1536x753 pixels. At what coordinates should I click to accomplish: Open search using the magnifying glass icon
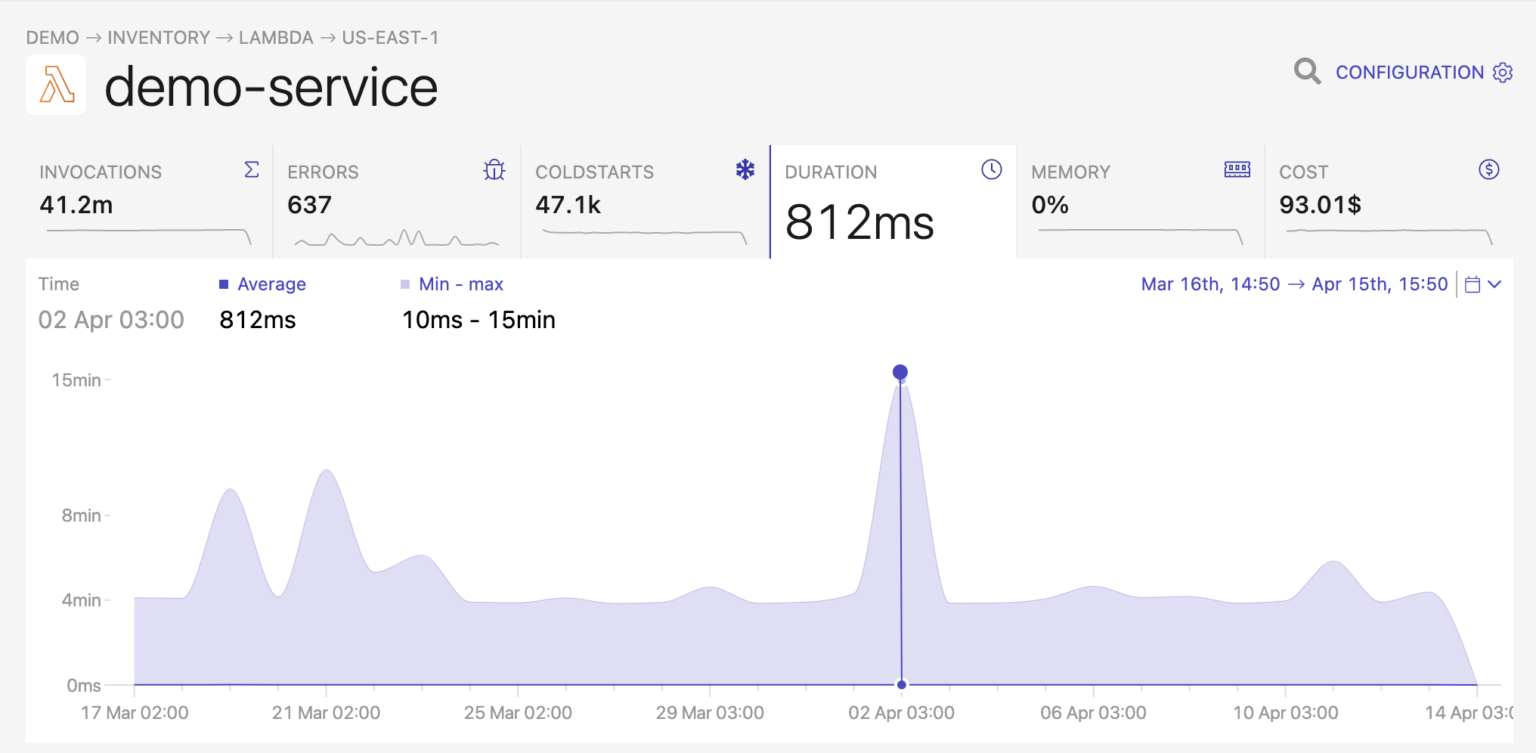coord(1307,71)
